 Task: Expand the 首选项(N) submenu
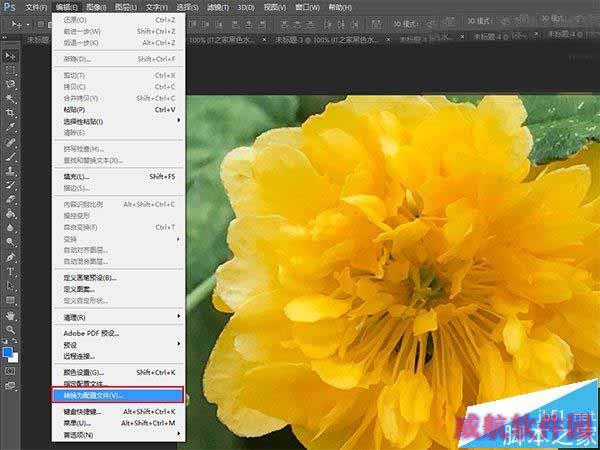(x=119, y=435)
